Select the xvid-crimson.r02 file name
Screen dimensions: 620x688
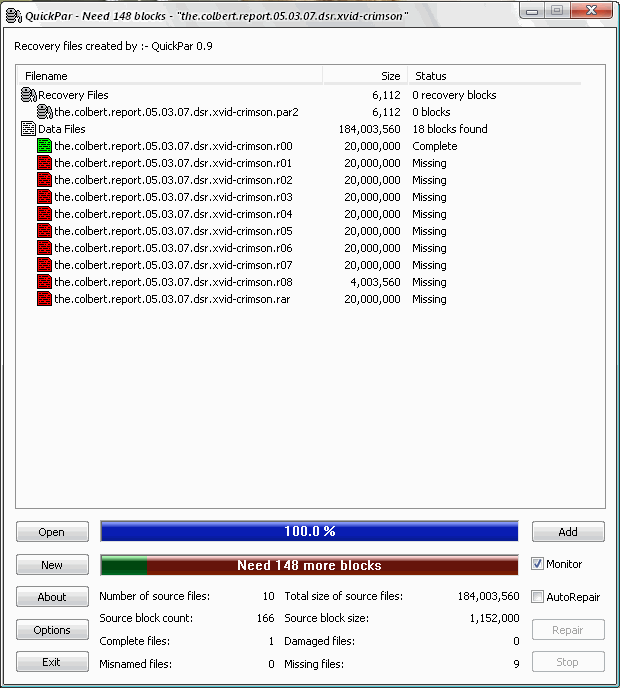173,180
